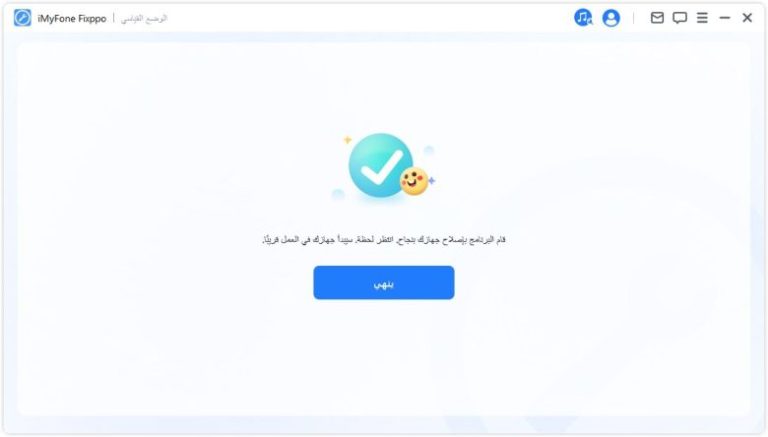Click the iMyFone Fixppo wrench logo
The image size is (768, 437).
[23, 18]
